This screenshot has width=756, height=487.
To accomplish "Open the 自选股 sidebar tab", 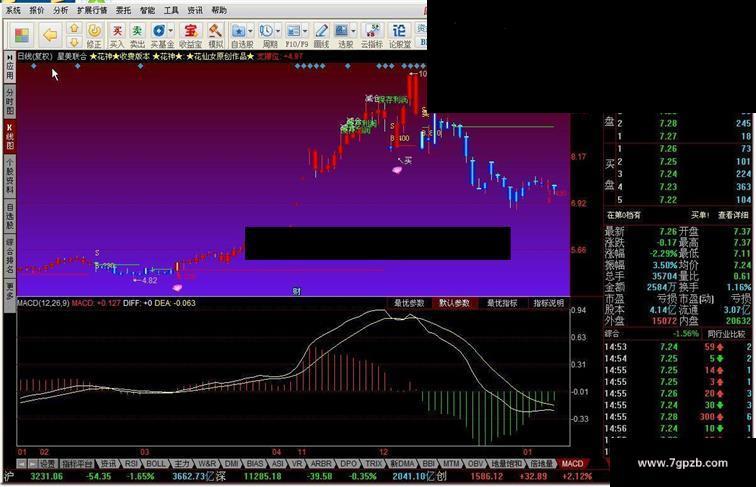I will 10,216.
